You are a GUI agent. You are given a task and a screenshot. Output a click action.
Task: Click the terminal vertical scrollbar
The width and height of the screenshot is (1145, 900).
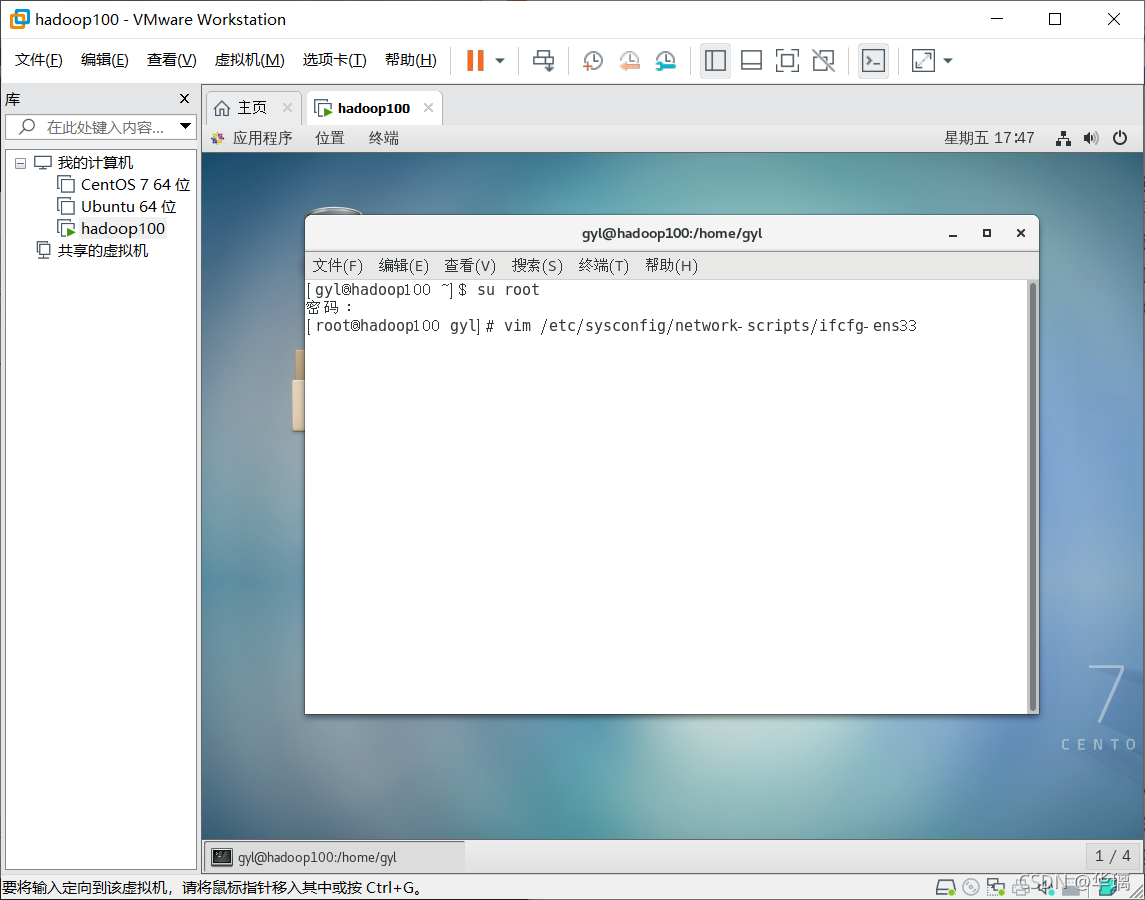tap(1033, 497)
